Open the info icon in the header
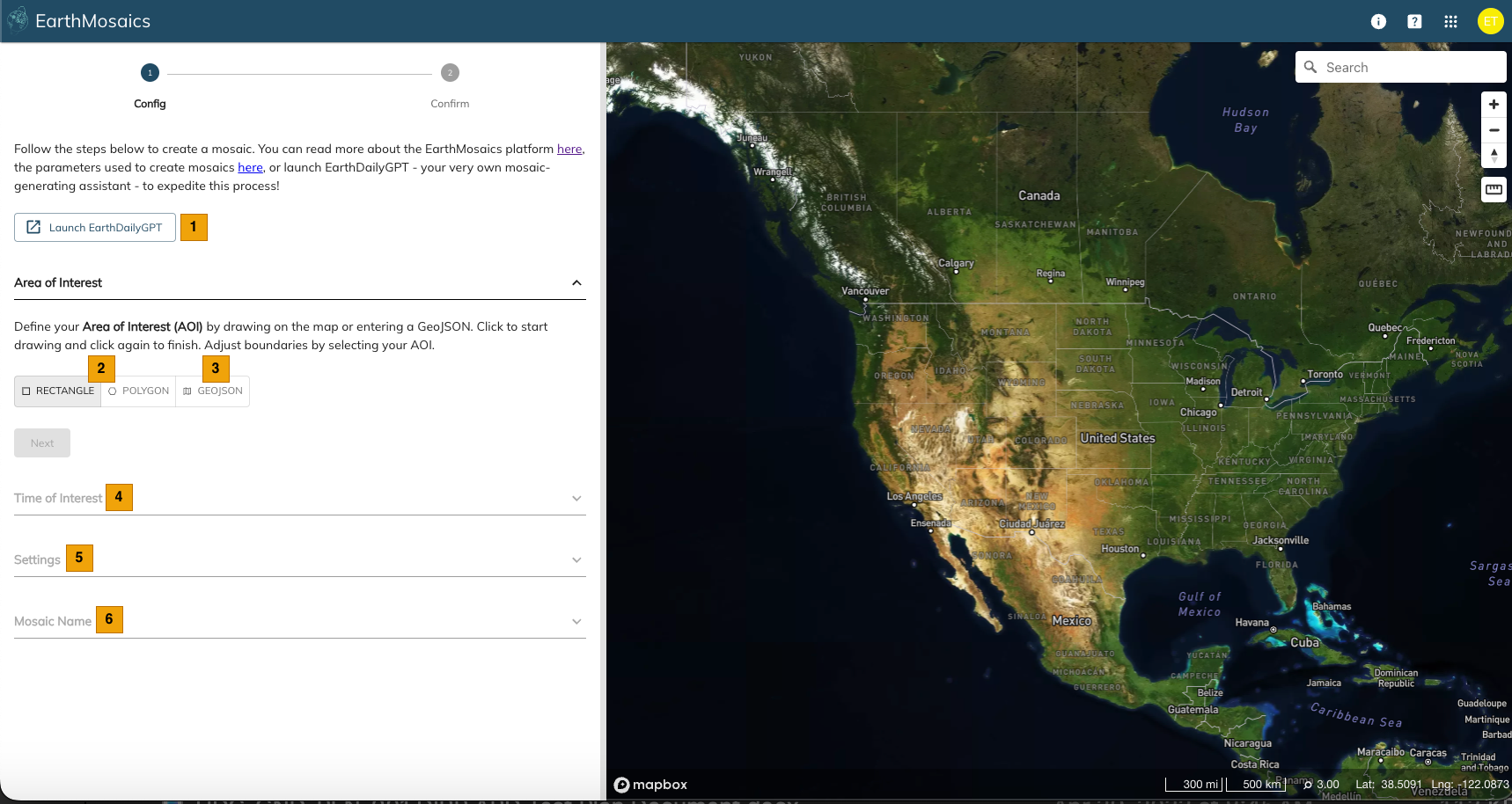The width and height of the screenshot is (1512, 804). (1378, 21)
